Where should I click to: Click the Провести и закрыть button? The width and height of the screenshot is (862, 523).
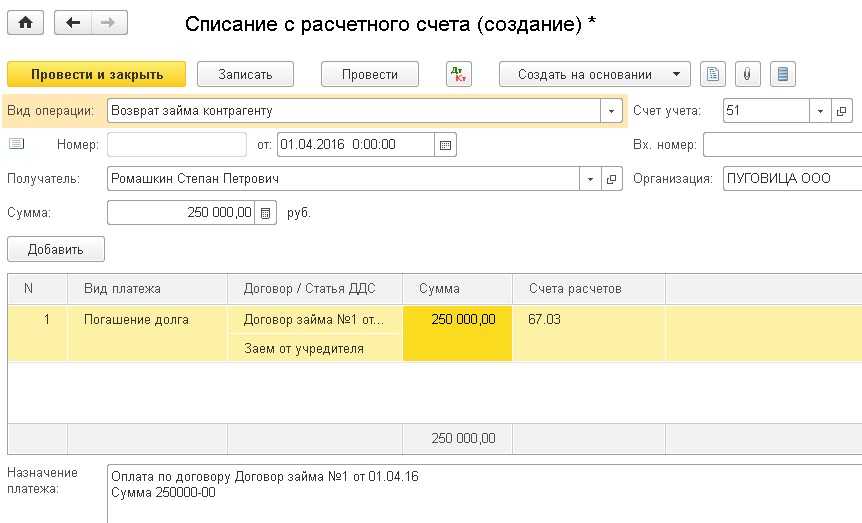click(97, 74)
